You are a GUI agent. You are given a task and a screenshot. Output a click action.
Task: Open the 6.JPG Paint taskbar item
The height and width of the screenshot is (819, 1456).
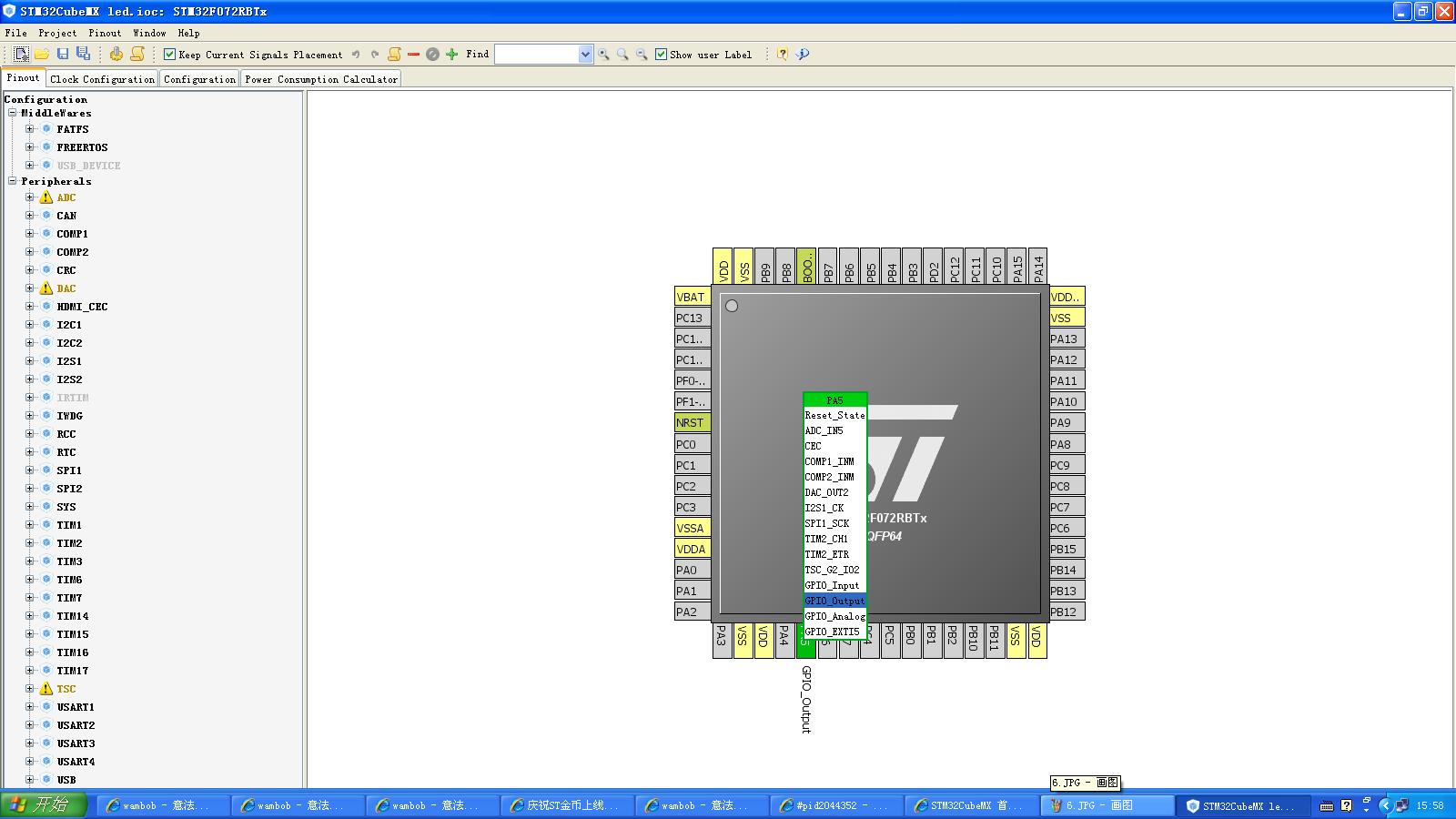(1108, 805)
